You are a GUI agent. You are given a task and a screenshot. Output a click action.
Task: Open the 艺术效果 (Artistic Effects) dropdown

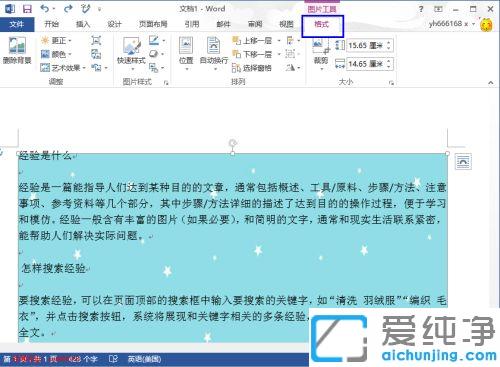tap(63, 68)
